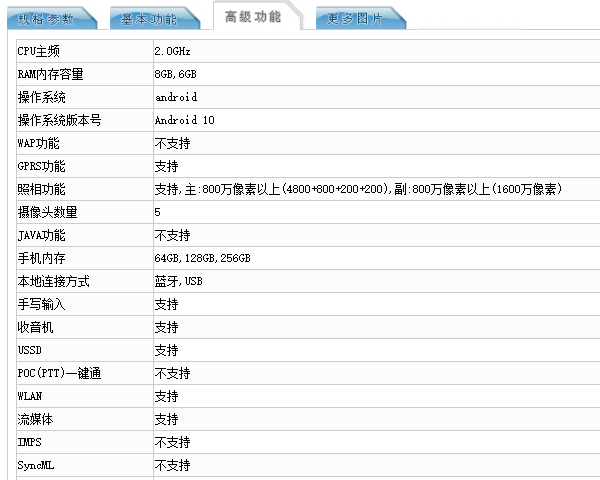Click the 蓝牙,USB value
Viewport: 600px width, 480px height.
tap(178, 281)
